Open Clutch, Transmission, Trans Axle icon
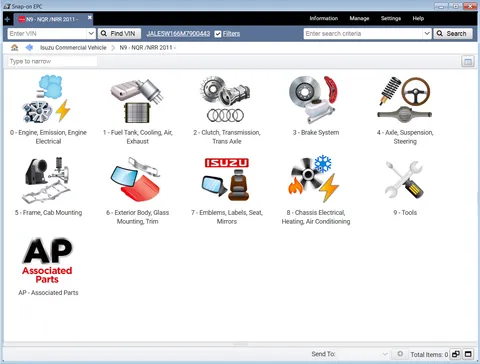Screen dimensions: 480x364 click(225, 99)
